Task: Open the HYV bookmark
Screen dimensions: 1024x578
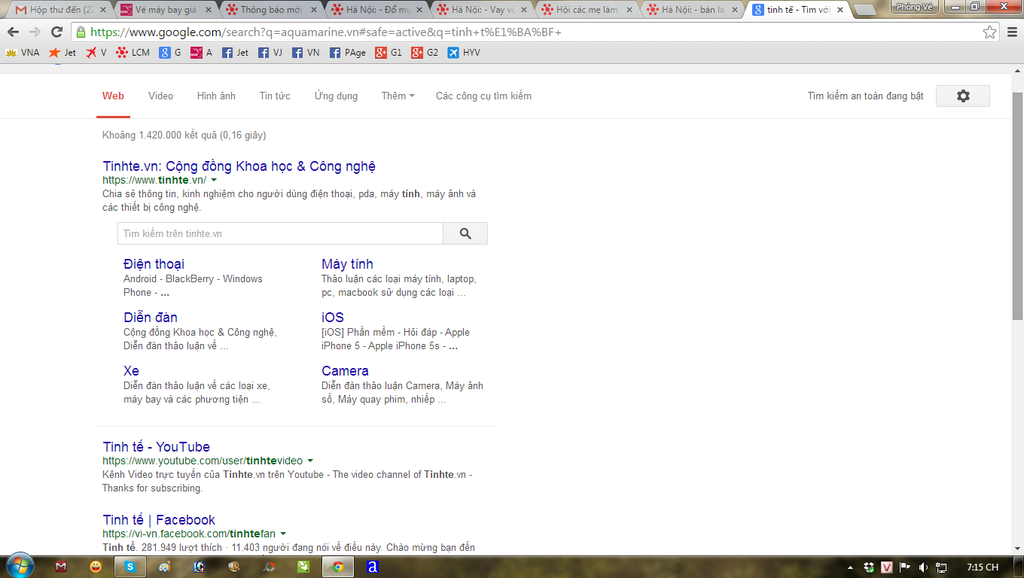Action: [x=463, y=52]
